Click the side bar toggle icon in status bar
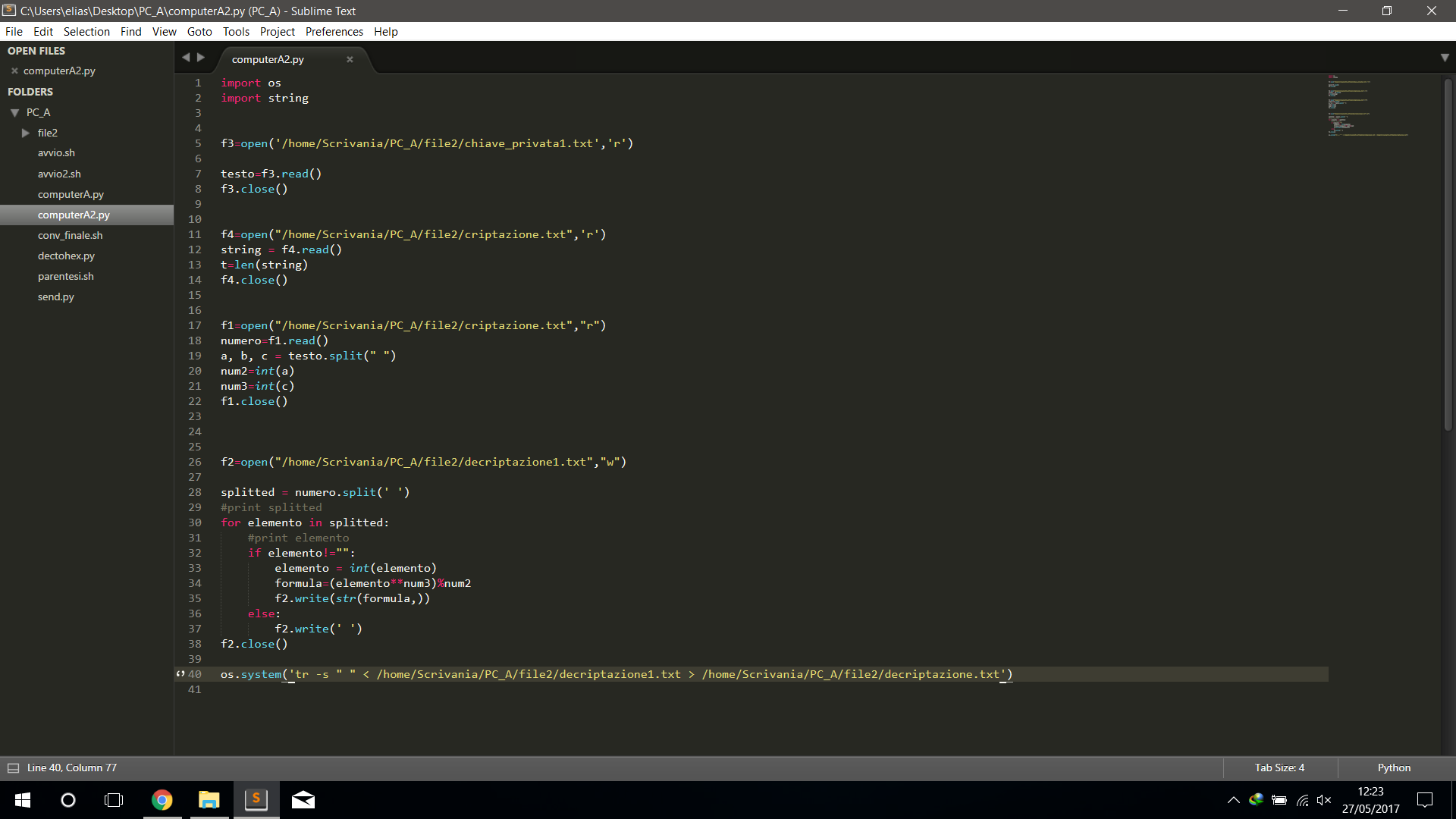Image resolution: width=1456 pixels, height=819 pixels. (x=13, y=768)
